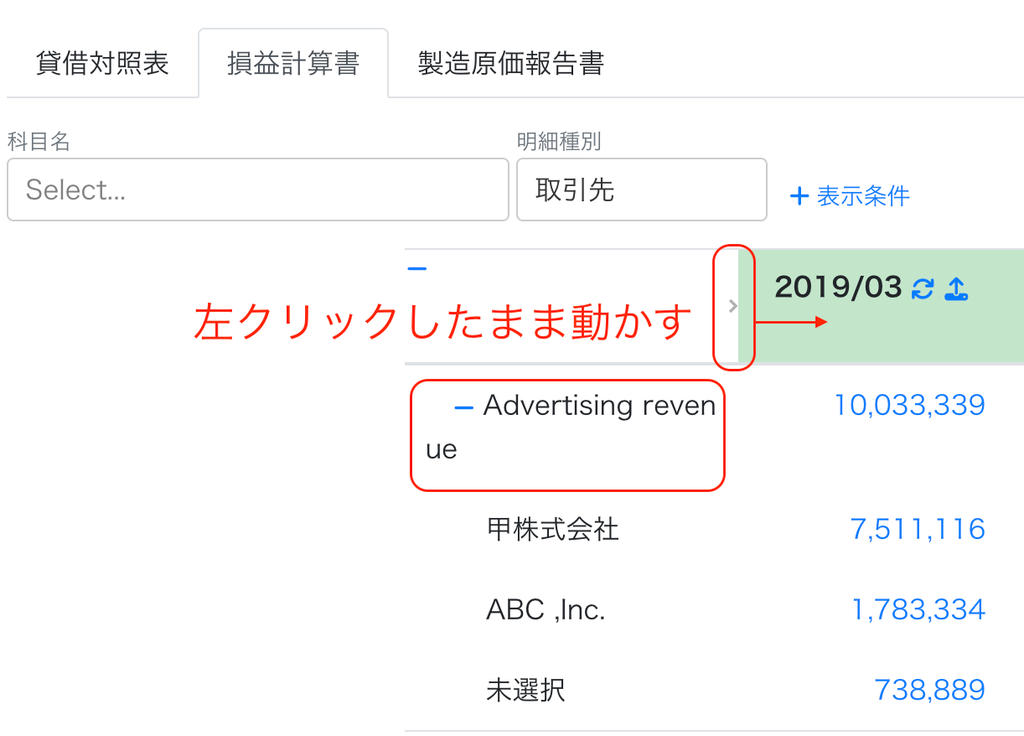The image size is (1024, 736).
Task: Open the 科目名 Select dropdown
Action: [258, 189]
